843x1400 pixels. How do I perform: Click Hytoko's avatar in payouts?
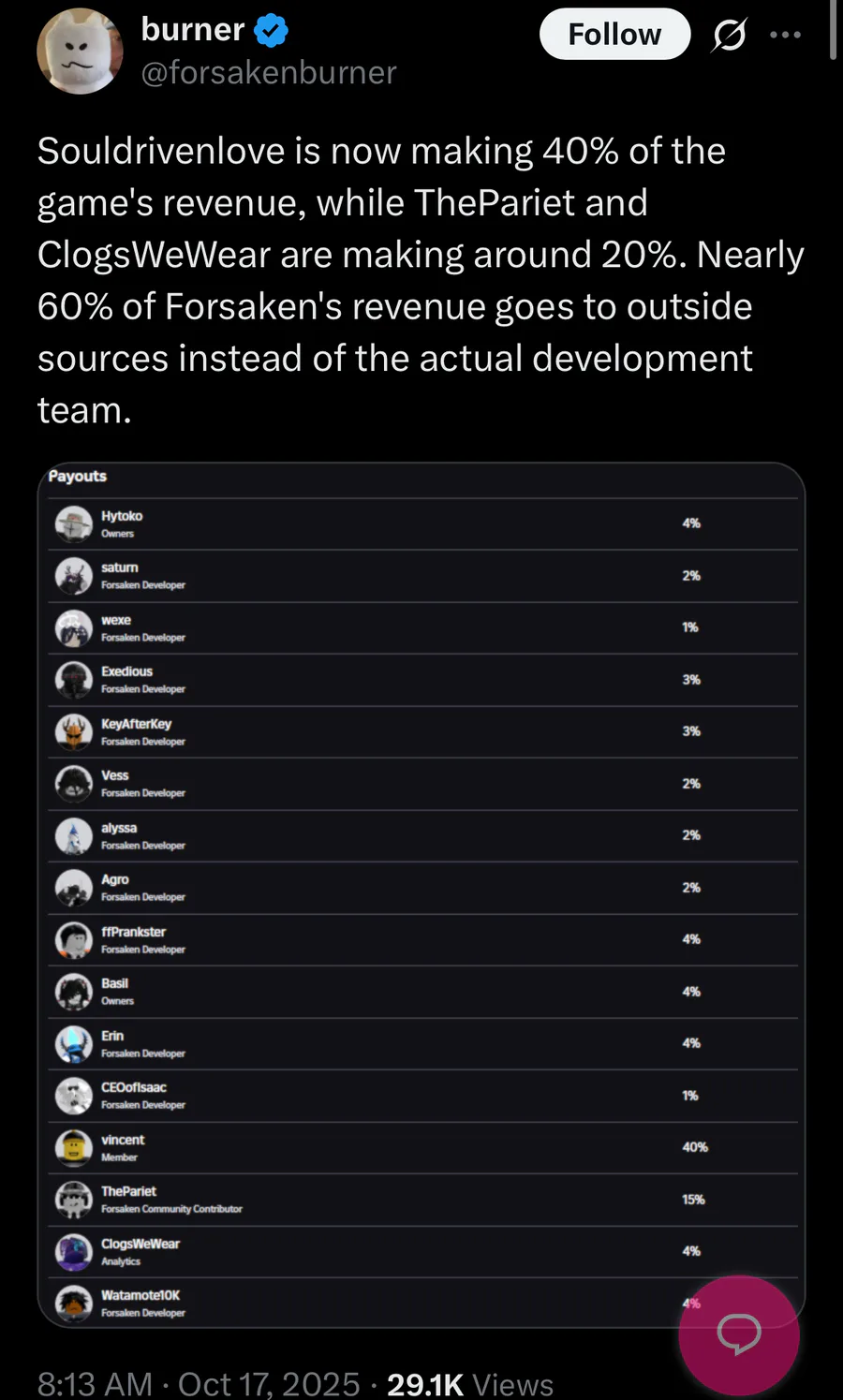[x=74, y=523]
